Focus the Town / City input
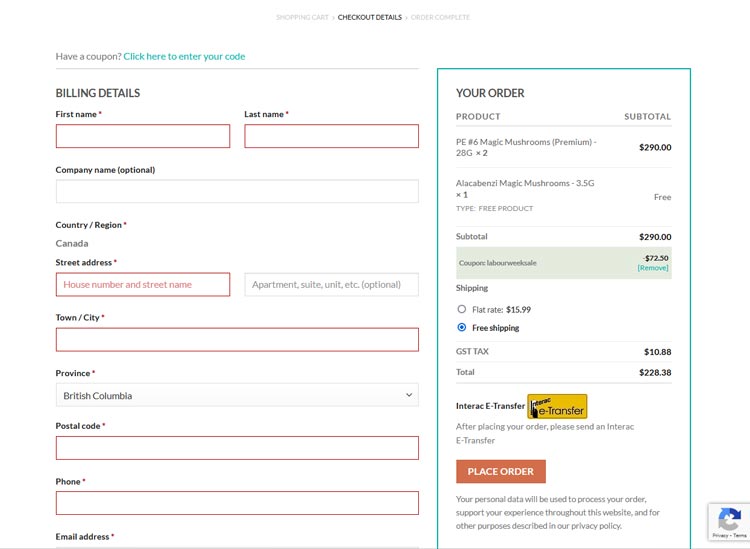 [237, 339]
